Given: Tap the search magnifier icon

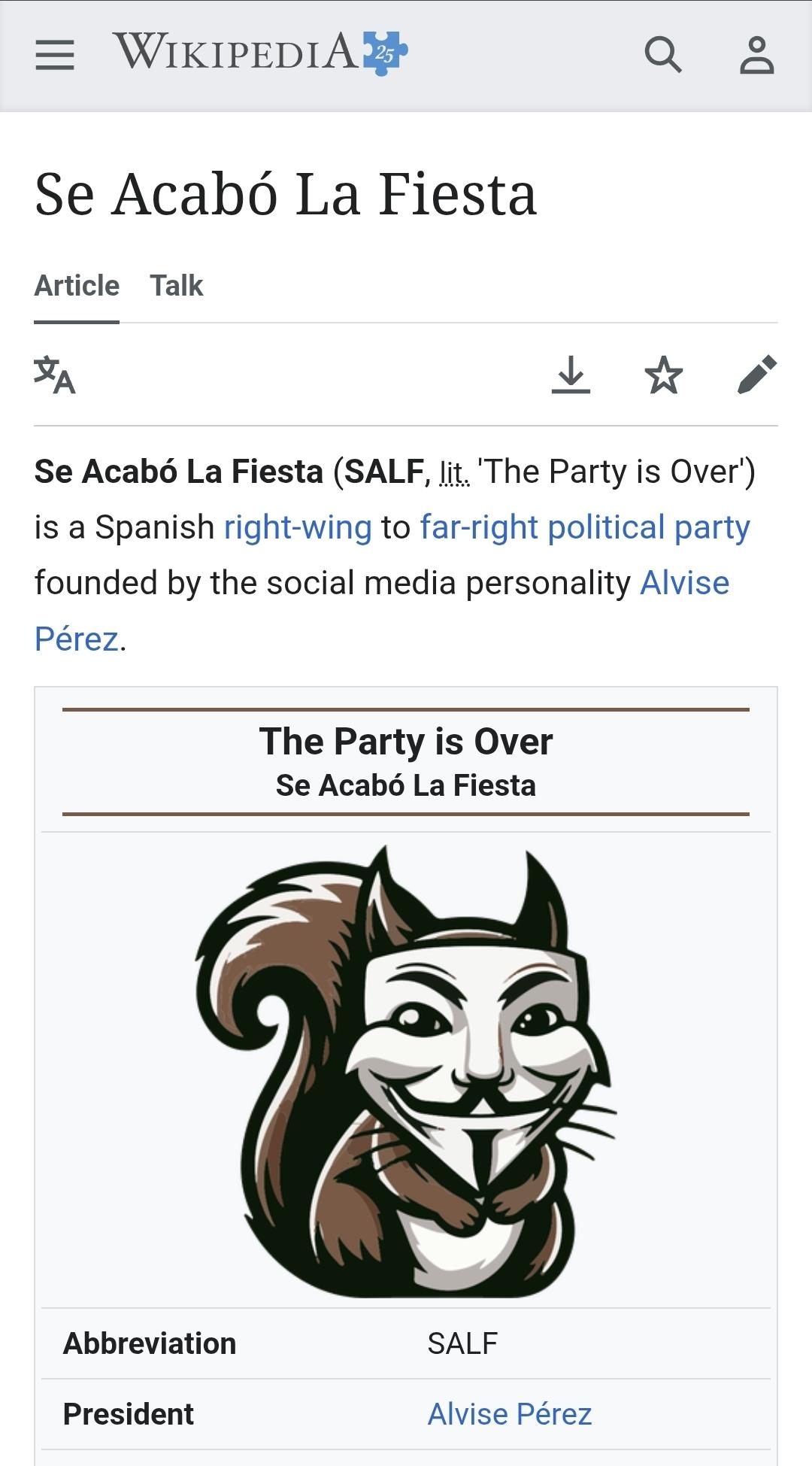Looking at the screenshot, I should click(663, 55).
